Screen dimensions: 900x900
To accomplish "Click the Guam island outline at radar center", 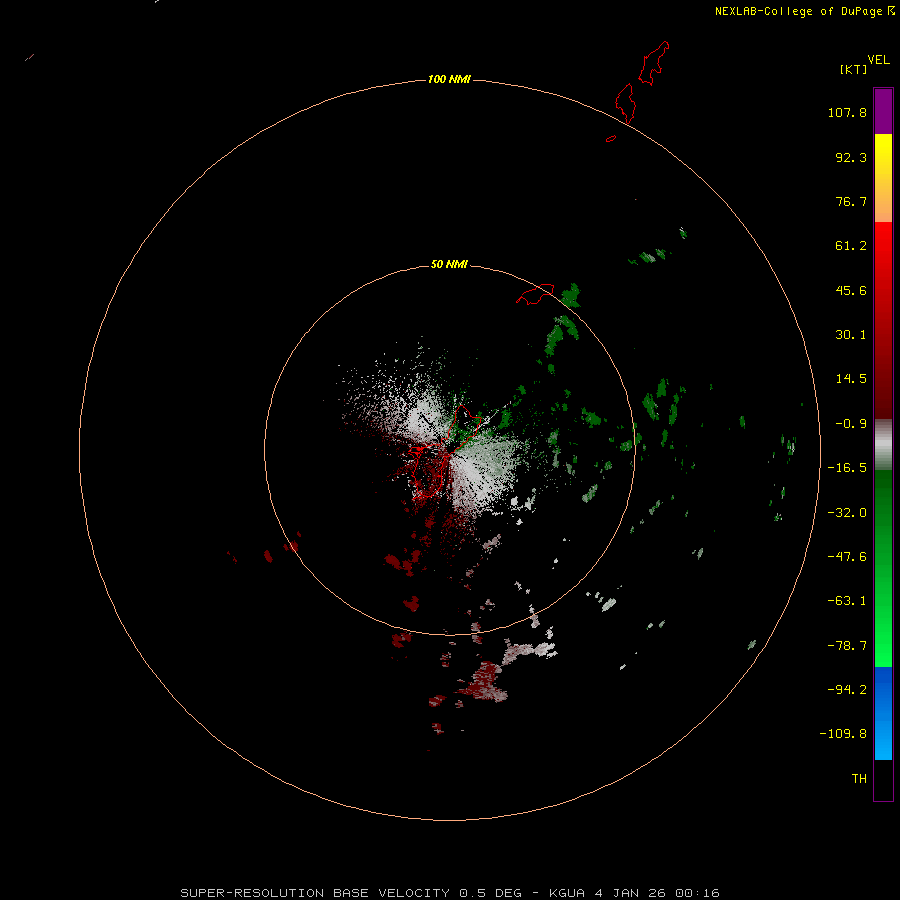I will tap(447, 451).
